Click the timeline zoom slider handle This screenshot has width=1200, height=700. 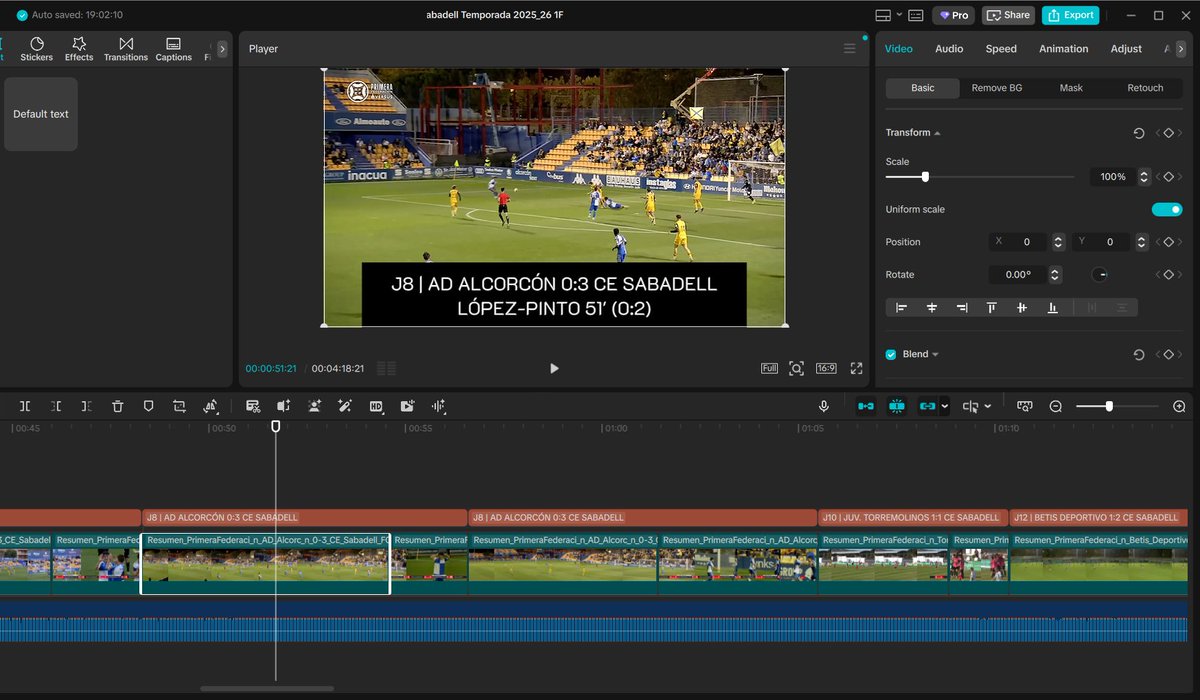point(1109,406)
